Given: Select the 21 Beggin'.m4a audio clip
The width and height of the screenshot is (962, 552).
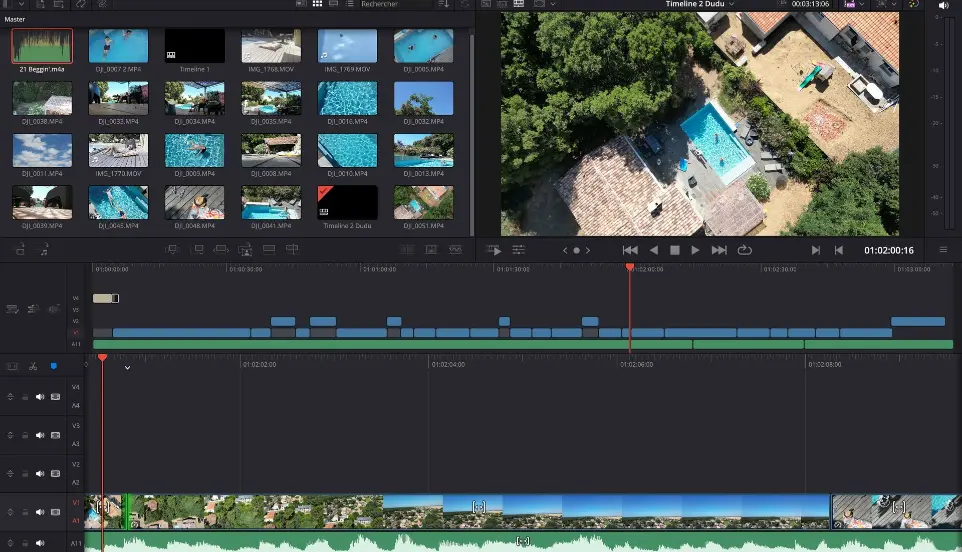Looking at the screenshot, I should coord(42,46).
